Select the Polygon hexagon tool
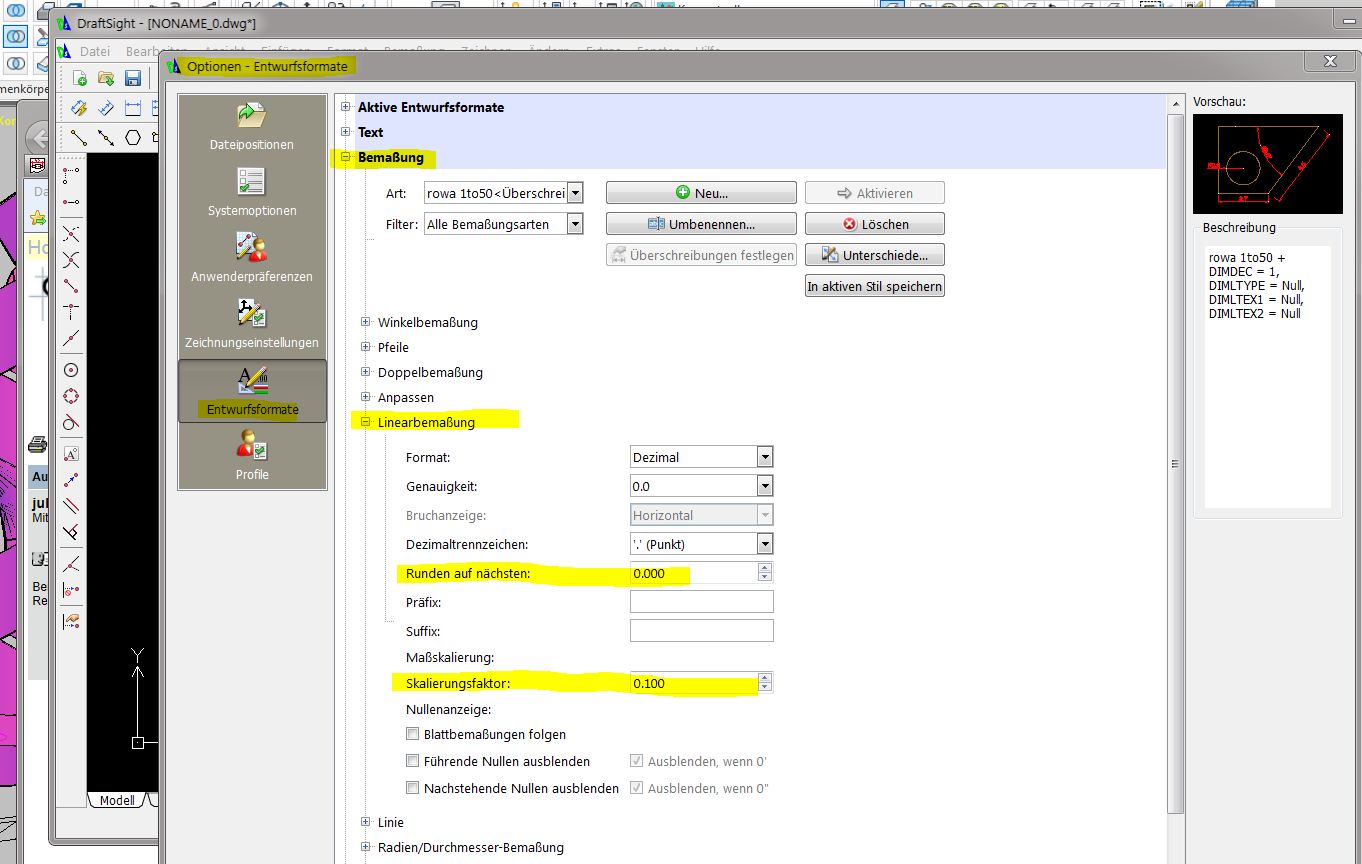The width and height of the screenshot is (1362, 864). point(132,137)
